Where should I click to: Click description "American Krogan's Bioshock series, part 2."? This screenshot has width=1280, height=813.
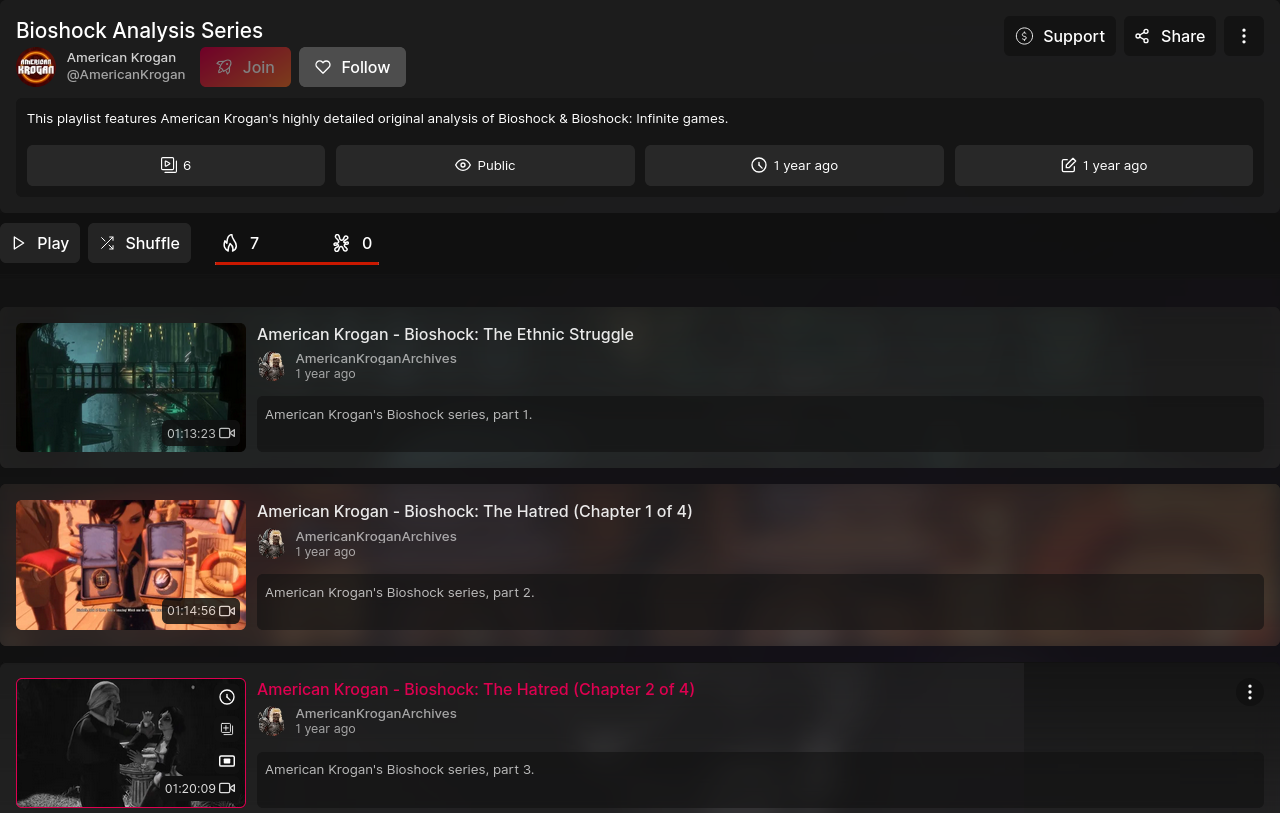400,592
